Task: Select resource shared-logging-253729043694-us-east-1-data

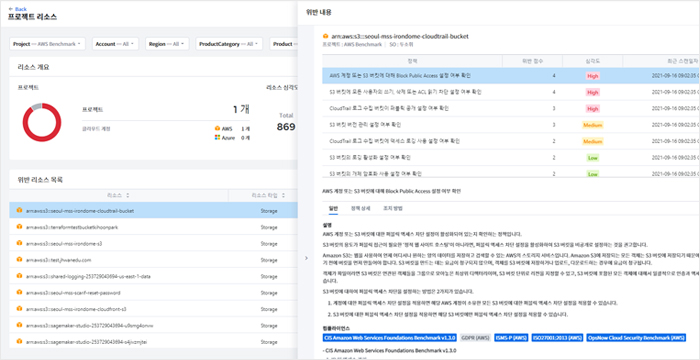Action: tap(88, 276)
